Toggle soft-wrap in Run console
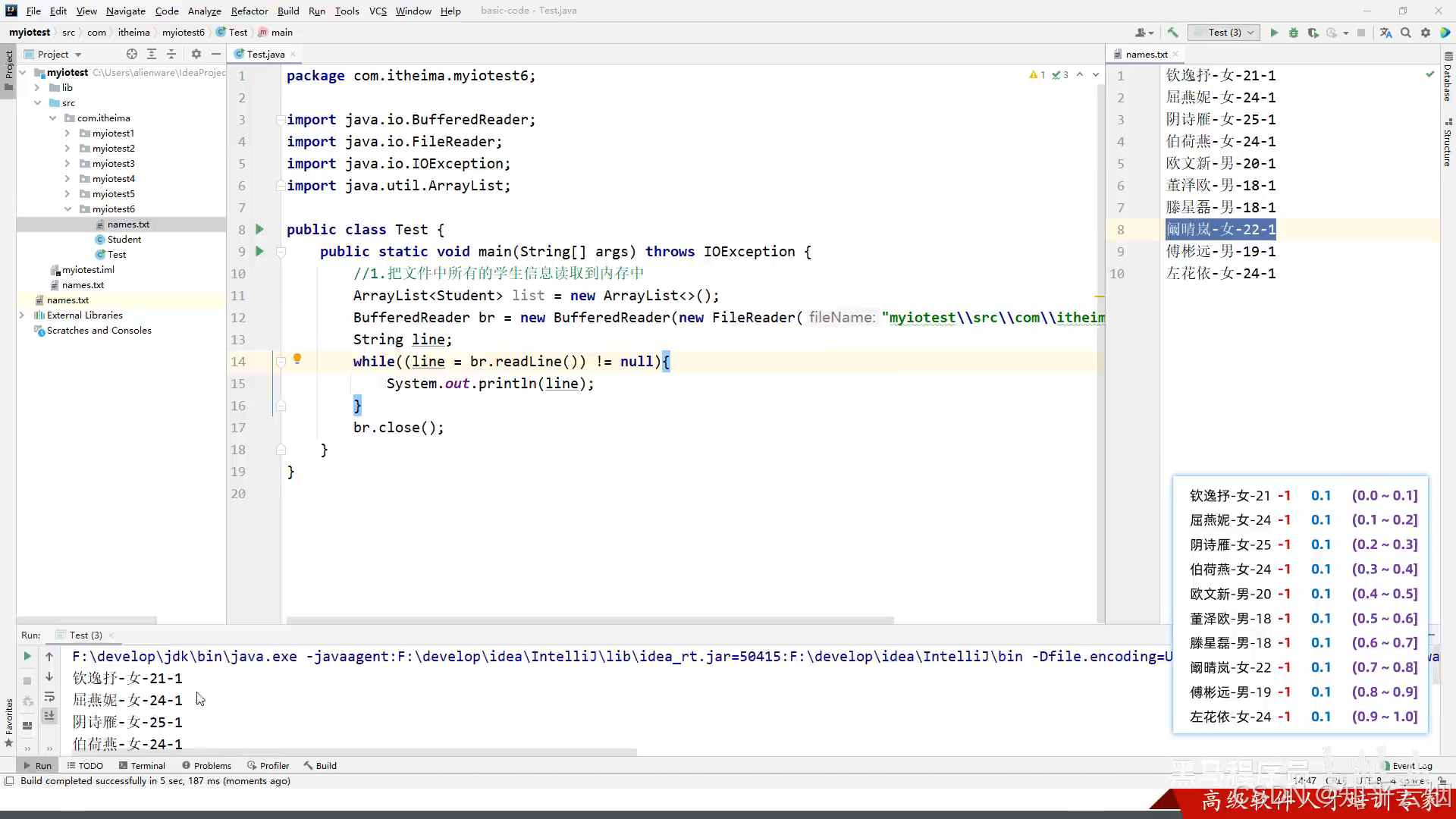Image resolution: width=1456 pixels, height=819 pixels. click(49, 697)
